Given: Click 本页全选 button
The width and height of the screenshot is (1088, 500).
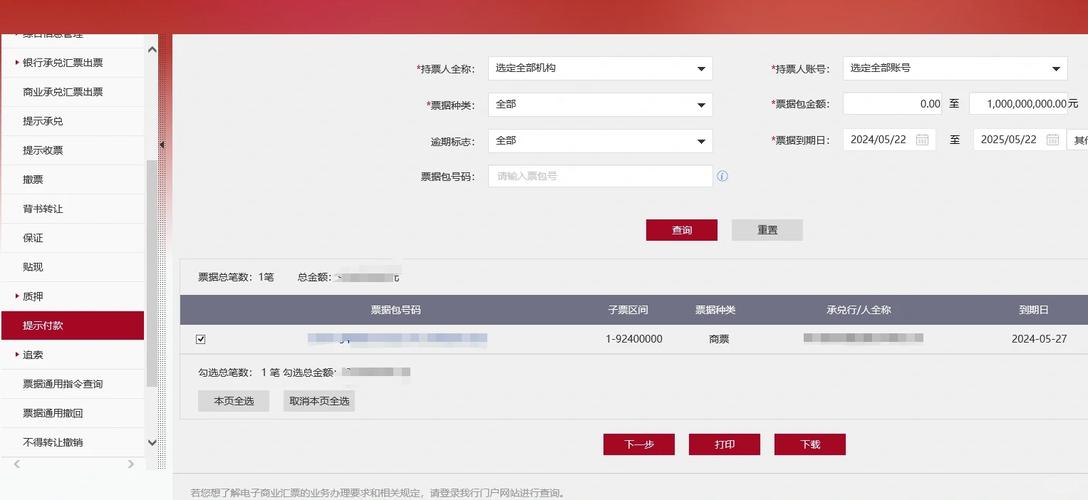Looking at the screenshot, I should 233,401.
